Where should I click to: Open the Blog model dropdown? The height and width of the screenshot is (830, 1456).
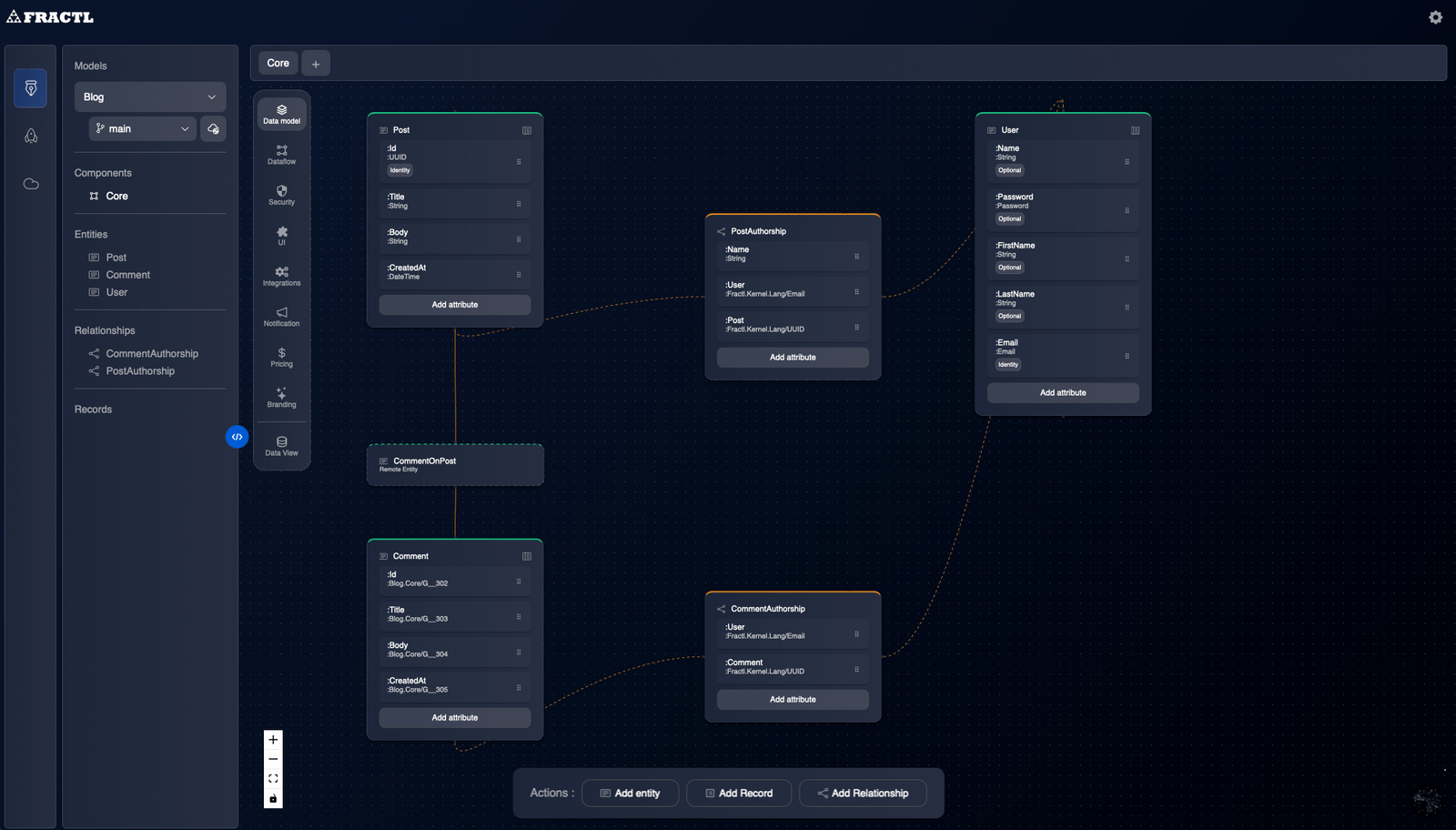(x=150, y=96)
